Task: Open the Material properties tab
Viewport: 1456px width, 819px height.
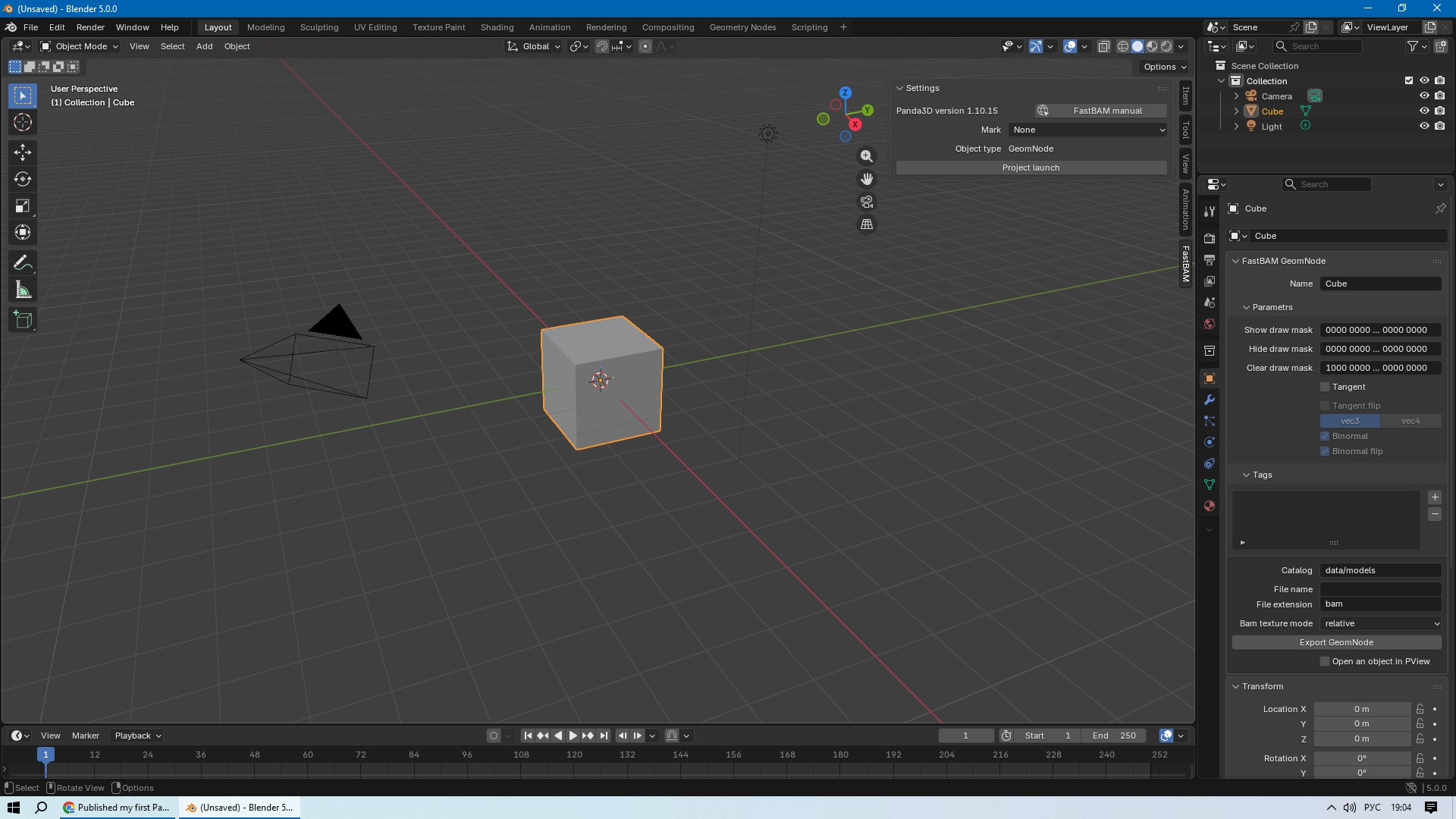Action: (x=1210, y=506)
